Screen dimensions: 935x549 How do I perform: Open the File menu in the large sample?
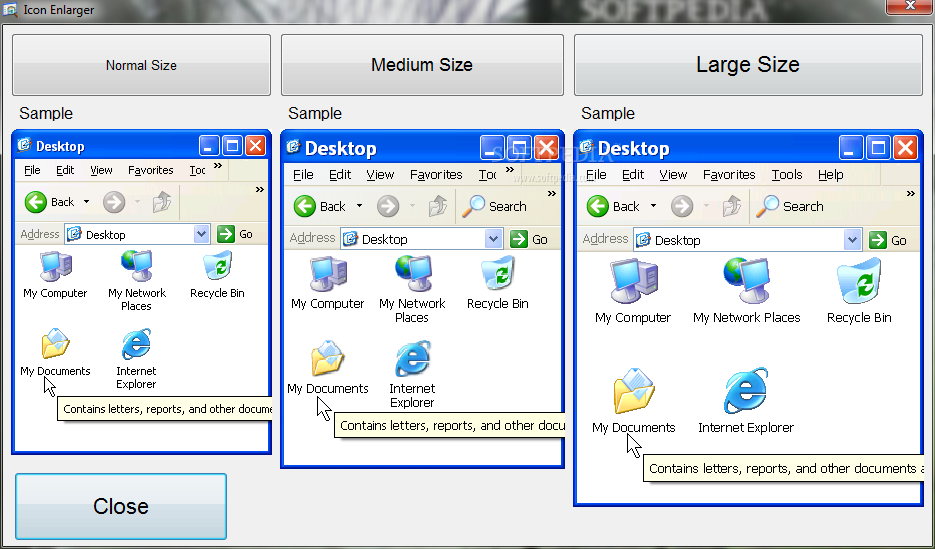(596, 175)
